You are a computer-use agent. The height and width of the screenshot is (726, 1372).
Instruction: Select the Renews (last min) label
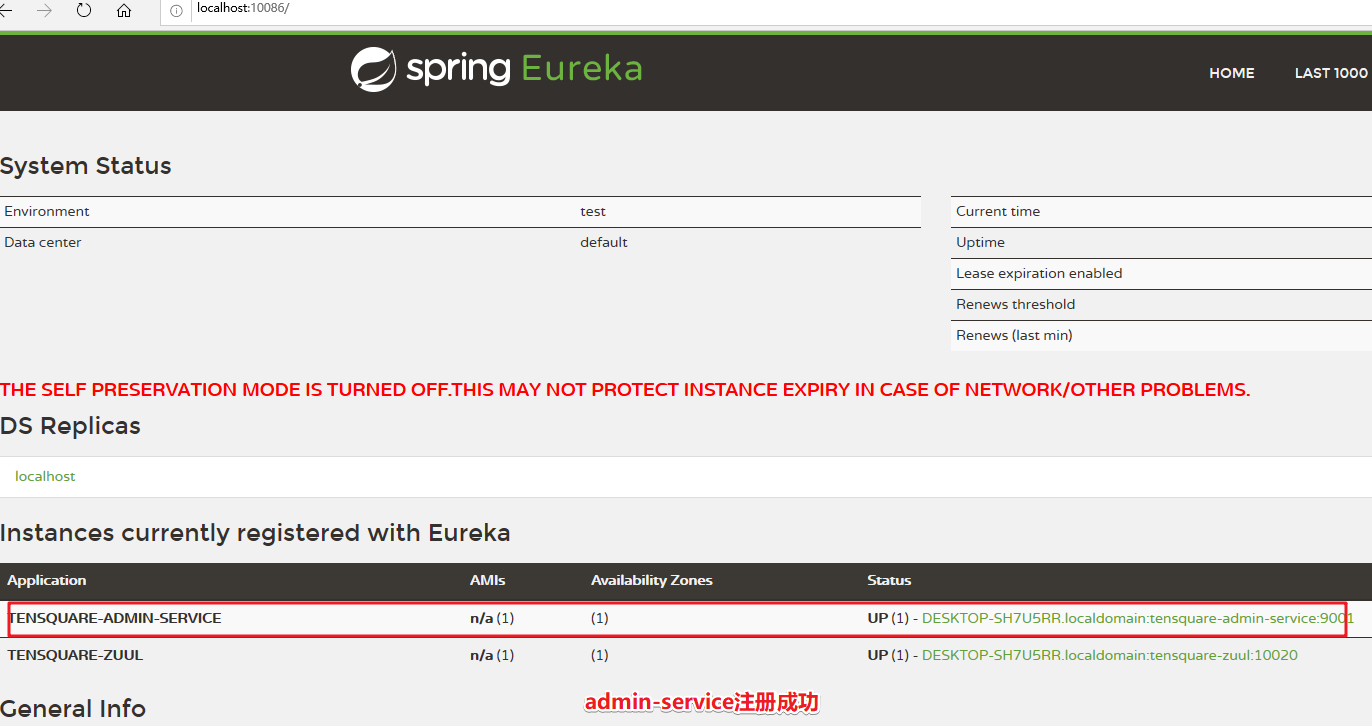pos(1014,335)
